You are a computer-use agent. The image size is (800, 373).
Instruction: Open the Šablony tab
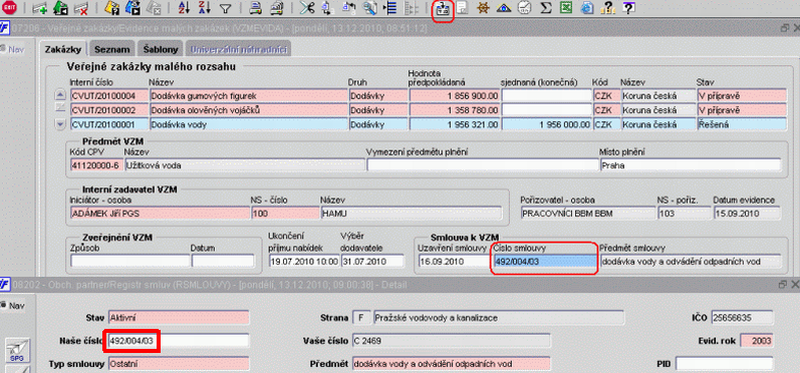point(160,49)
